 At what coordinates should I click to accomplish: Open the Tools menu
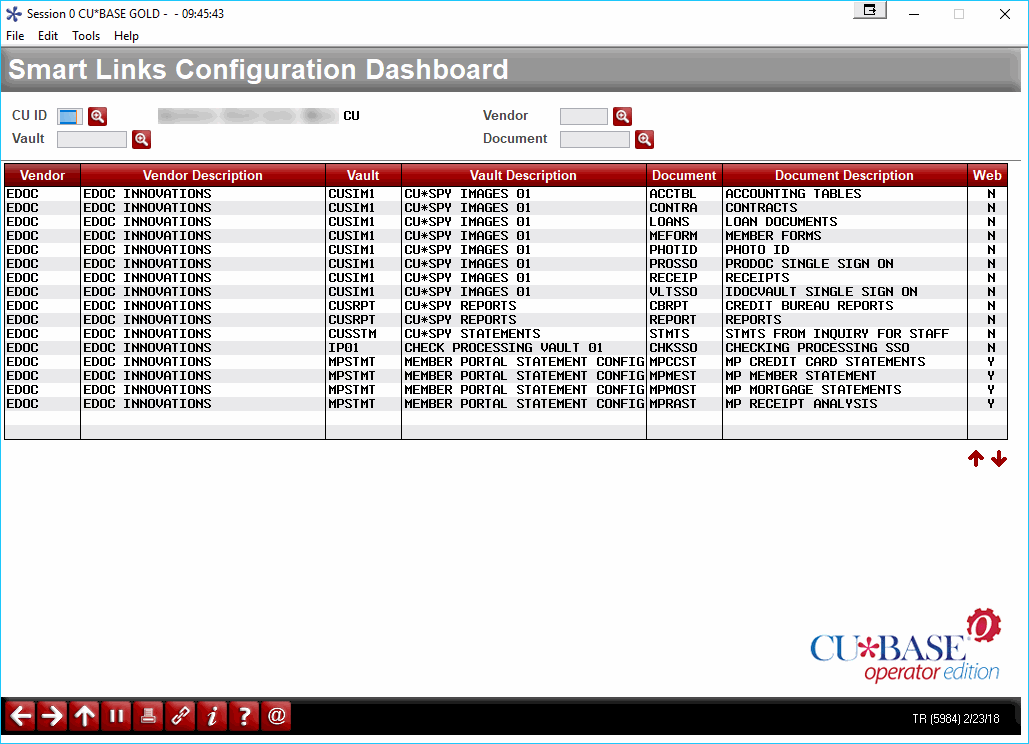(86, 36)
